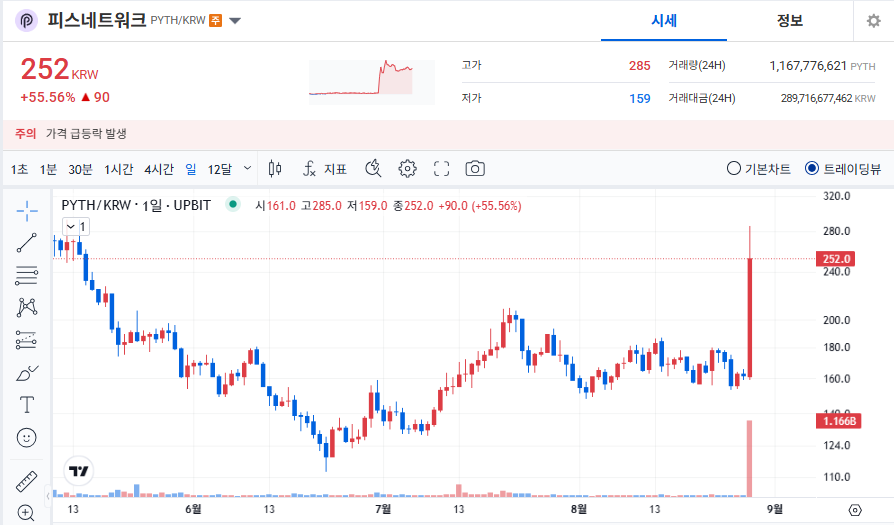Open the horizontal lines Fibonacci tool
Screen dimensions: 894x525
tap(27, 275)
